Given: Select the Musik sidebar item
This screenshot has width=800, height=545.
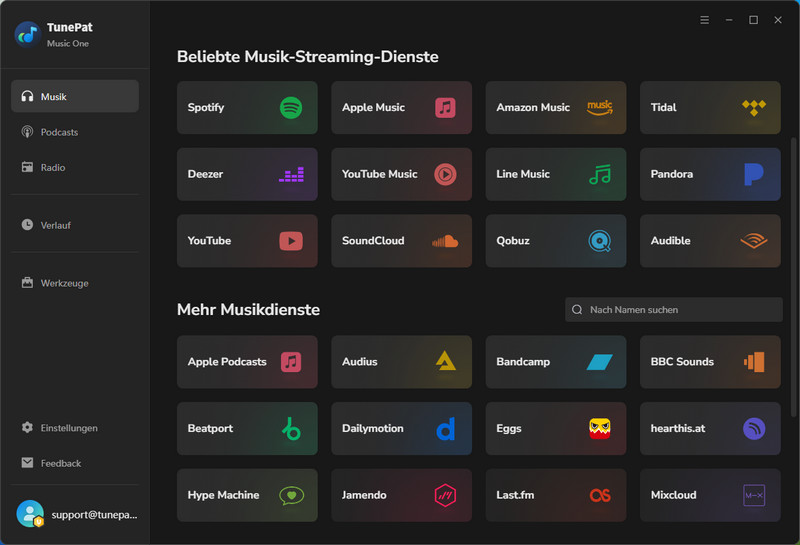Looking at the screenshot, I should coord(74,96).
